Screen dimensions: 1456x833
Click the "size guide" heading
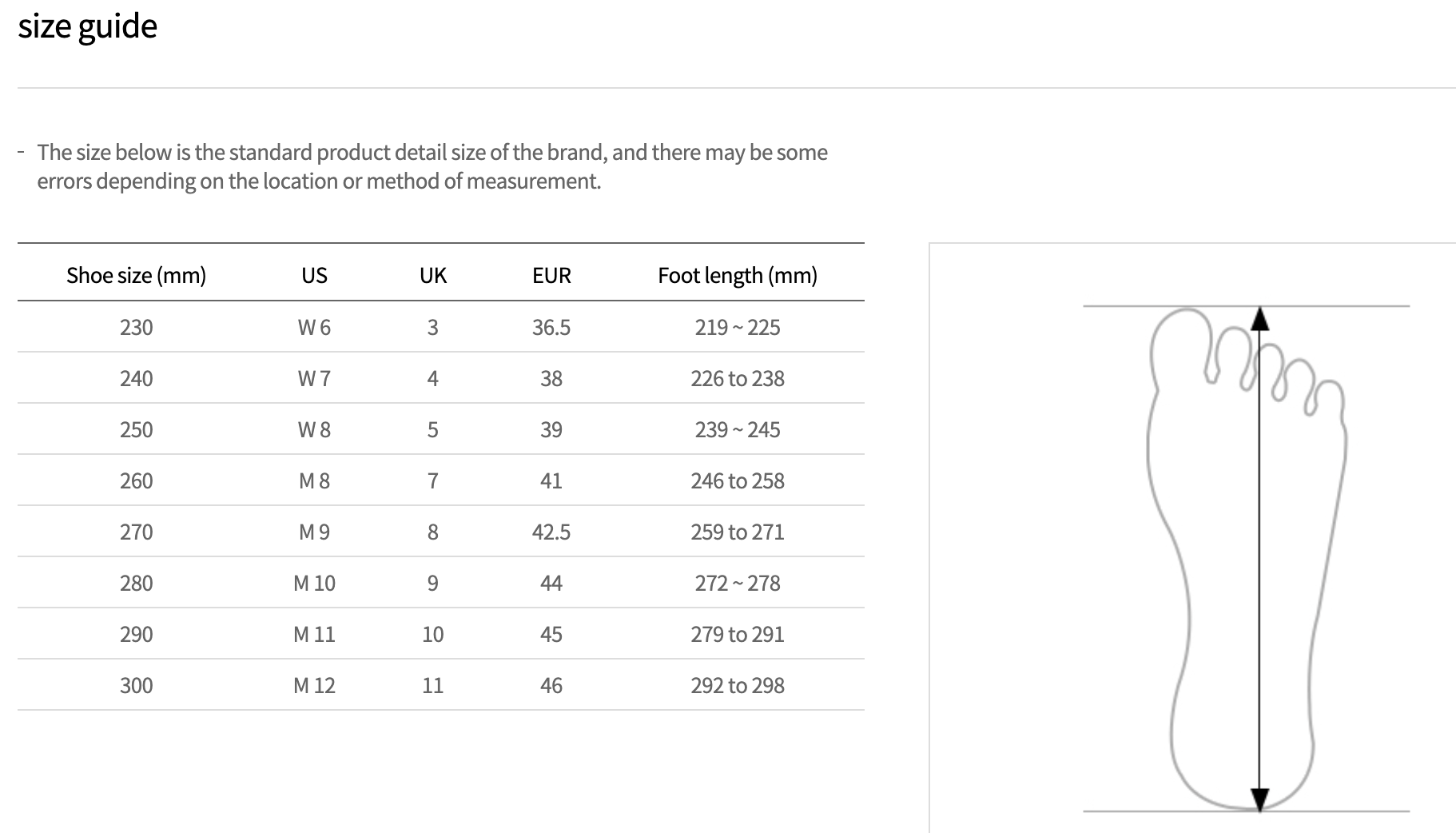point(88,26)
